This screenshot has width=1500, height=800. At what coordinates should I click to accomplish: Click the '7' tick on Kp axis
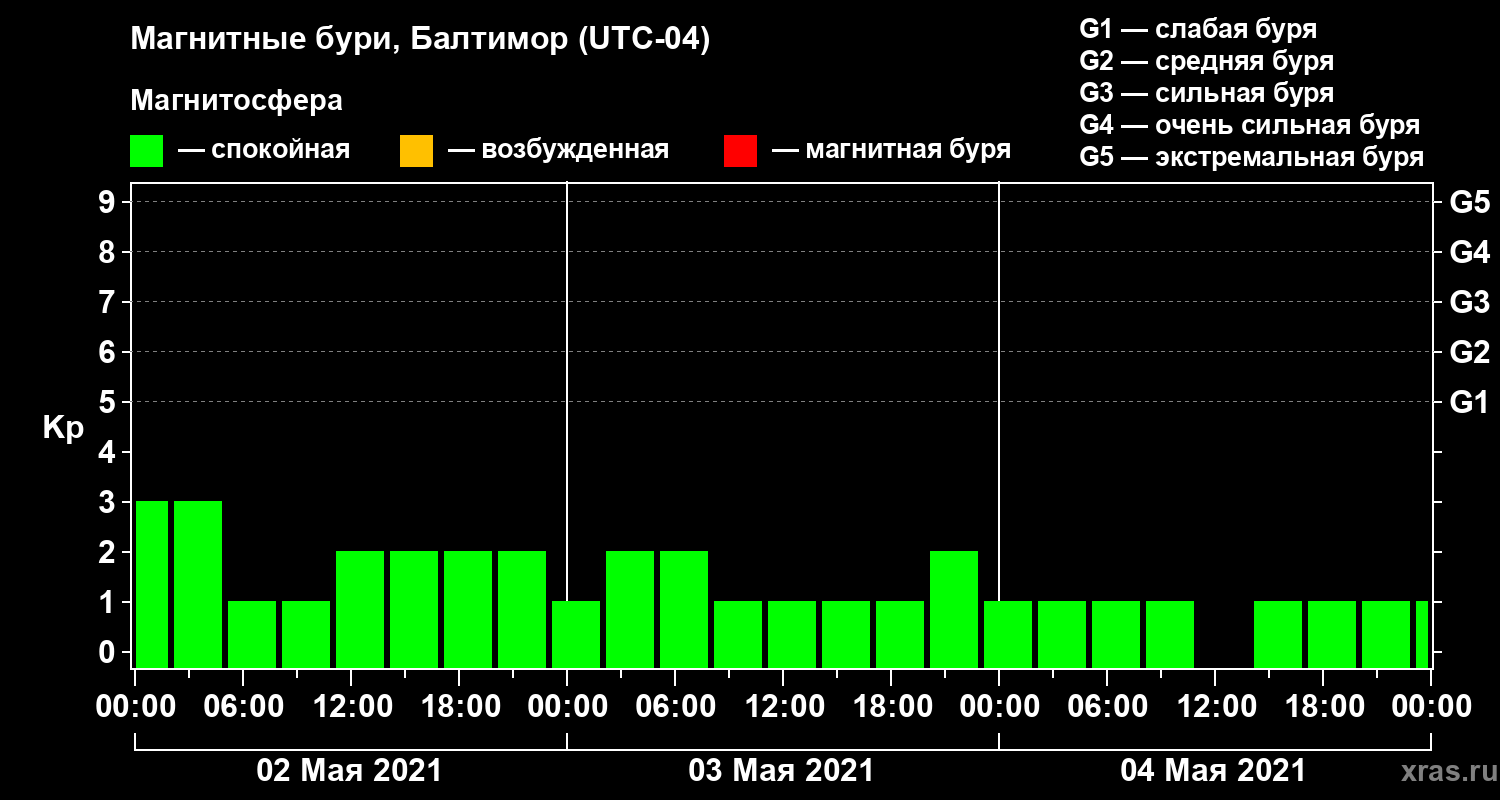pyautogui.click(x=109, y=302)
